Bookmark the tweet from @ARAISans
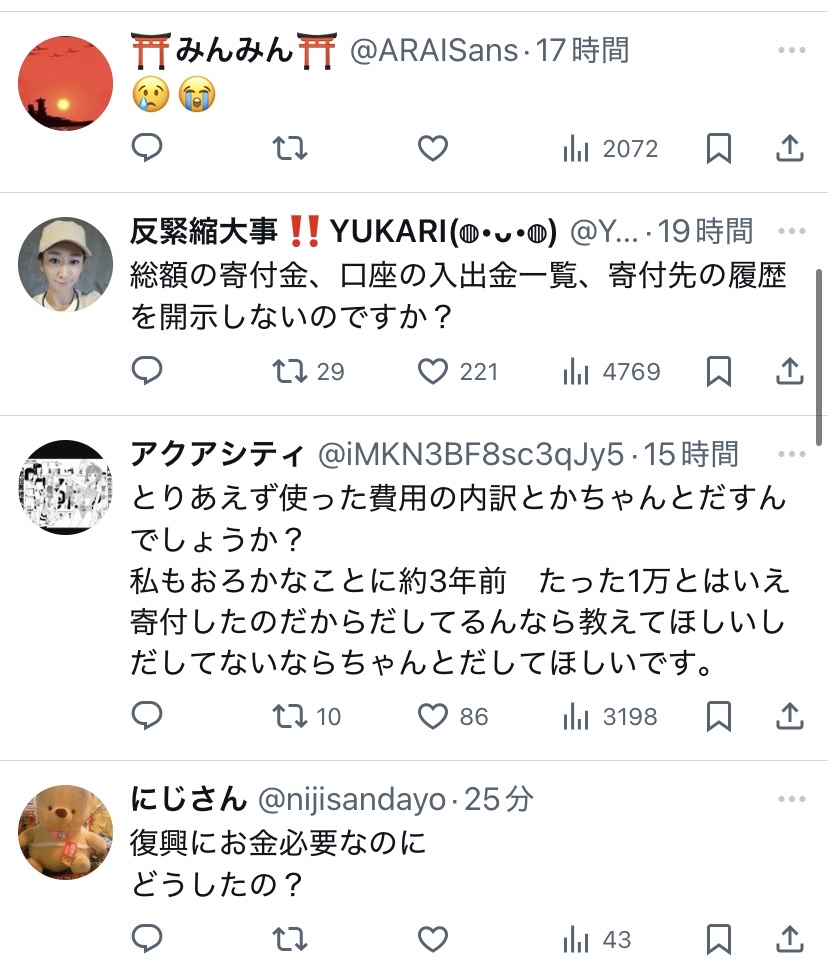 click(719, 148)
